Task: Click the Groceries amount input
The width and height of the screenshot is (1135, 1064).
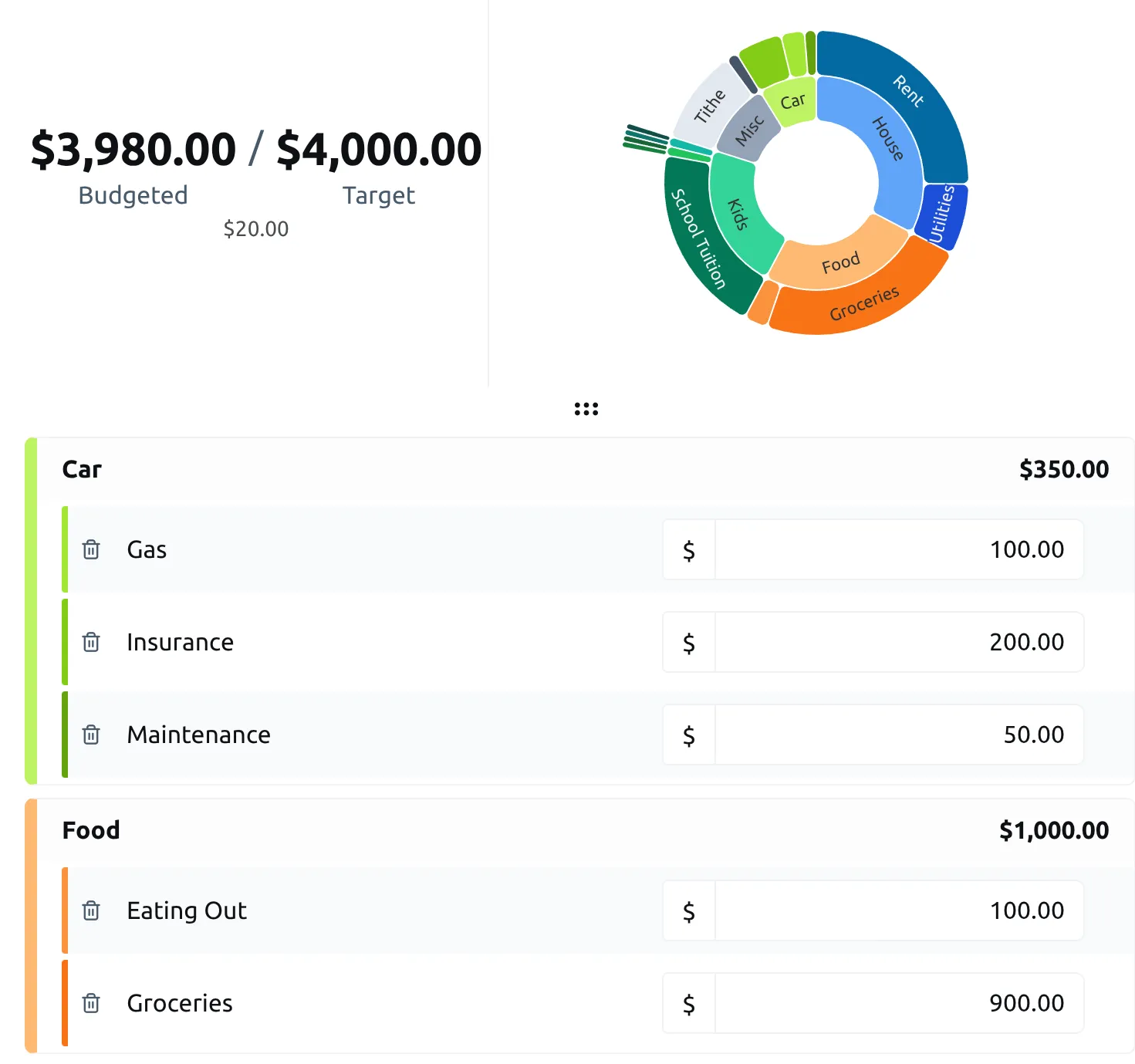Action: click(x=898, y=1003)
